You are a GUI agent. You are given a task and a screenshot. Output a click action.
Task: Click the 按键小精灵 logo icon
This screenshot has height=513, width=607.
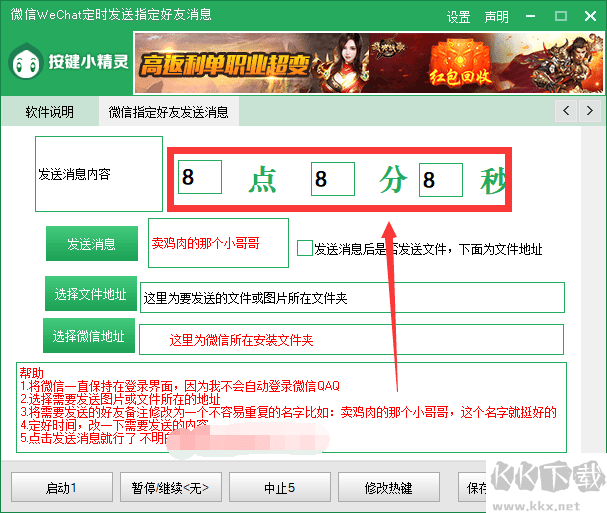pyautogui.click(x=26, y=62)
